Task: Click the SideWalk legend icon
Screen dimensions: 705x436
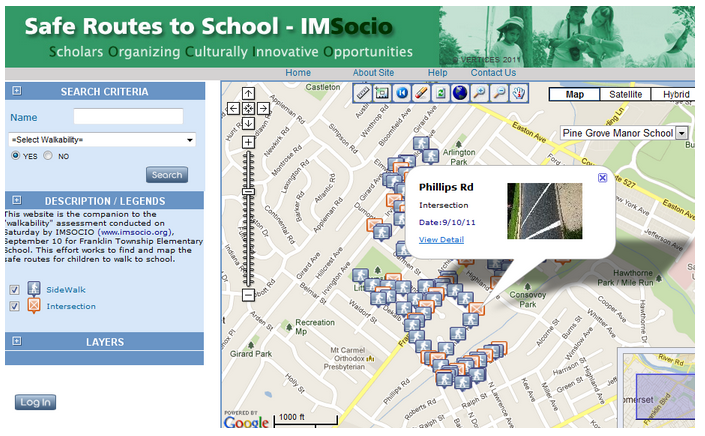Action: click(x=34, y=289)
